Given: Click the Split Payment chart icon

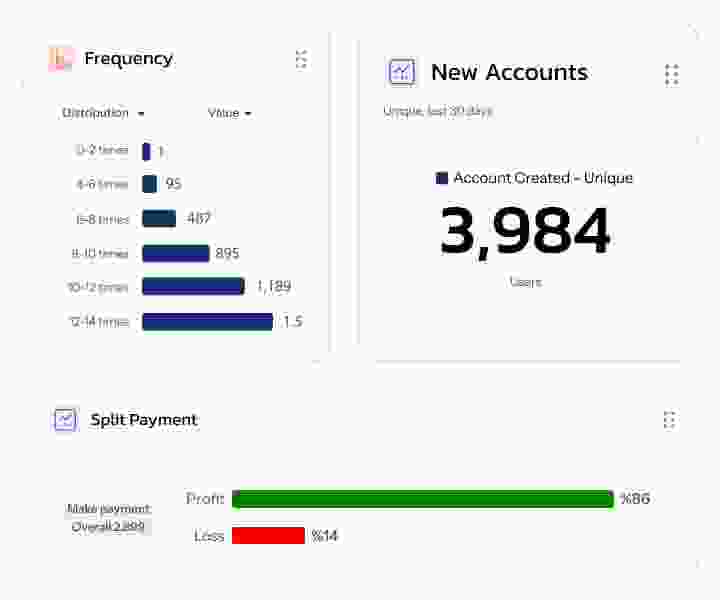Looking at the screenshot, I should (65, 420).
